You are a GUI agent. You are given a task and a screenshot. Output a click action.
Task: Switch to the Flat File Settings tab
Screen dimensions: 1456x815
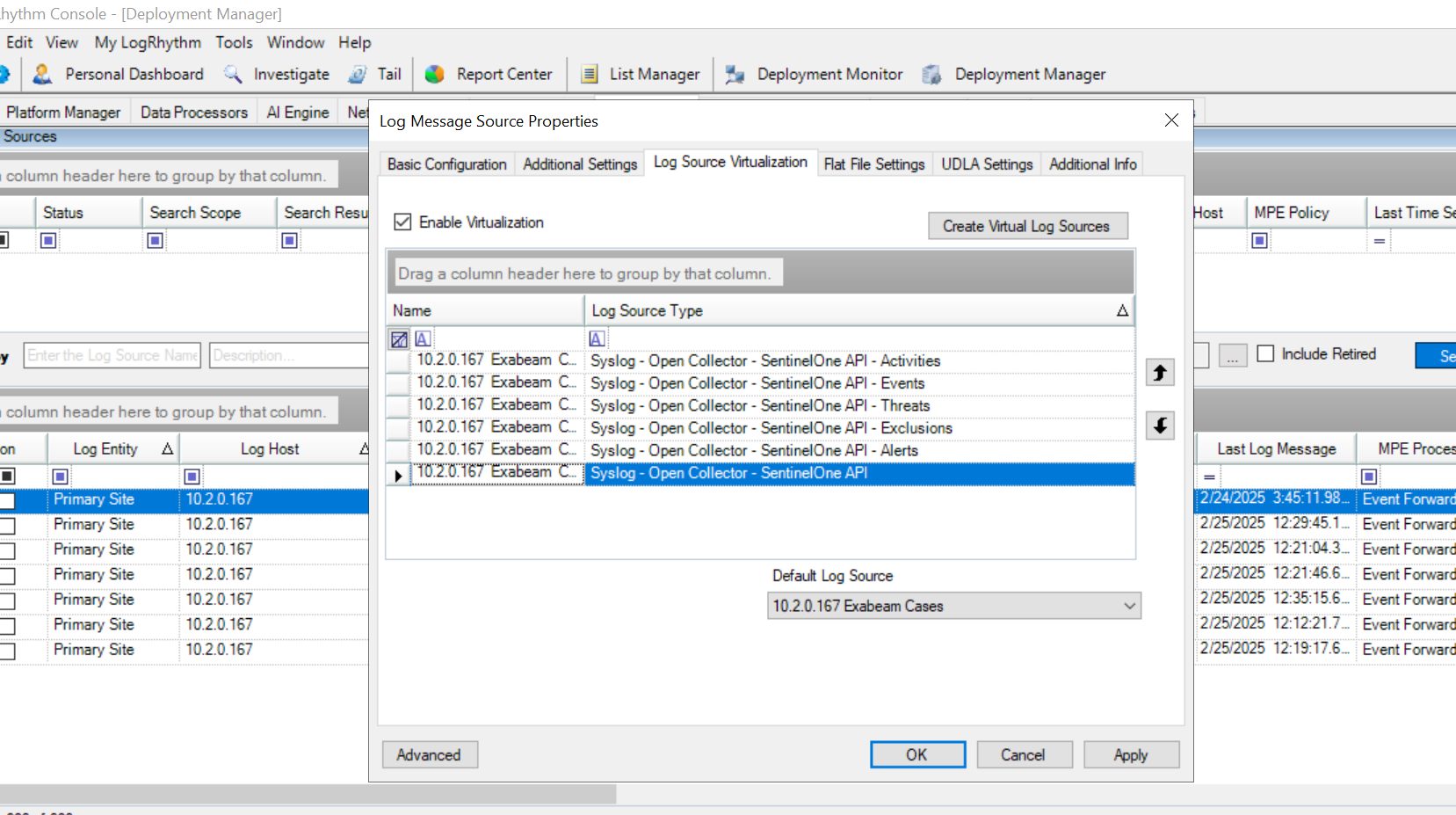873,164
